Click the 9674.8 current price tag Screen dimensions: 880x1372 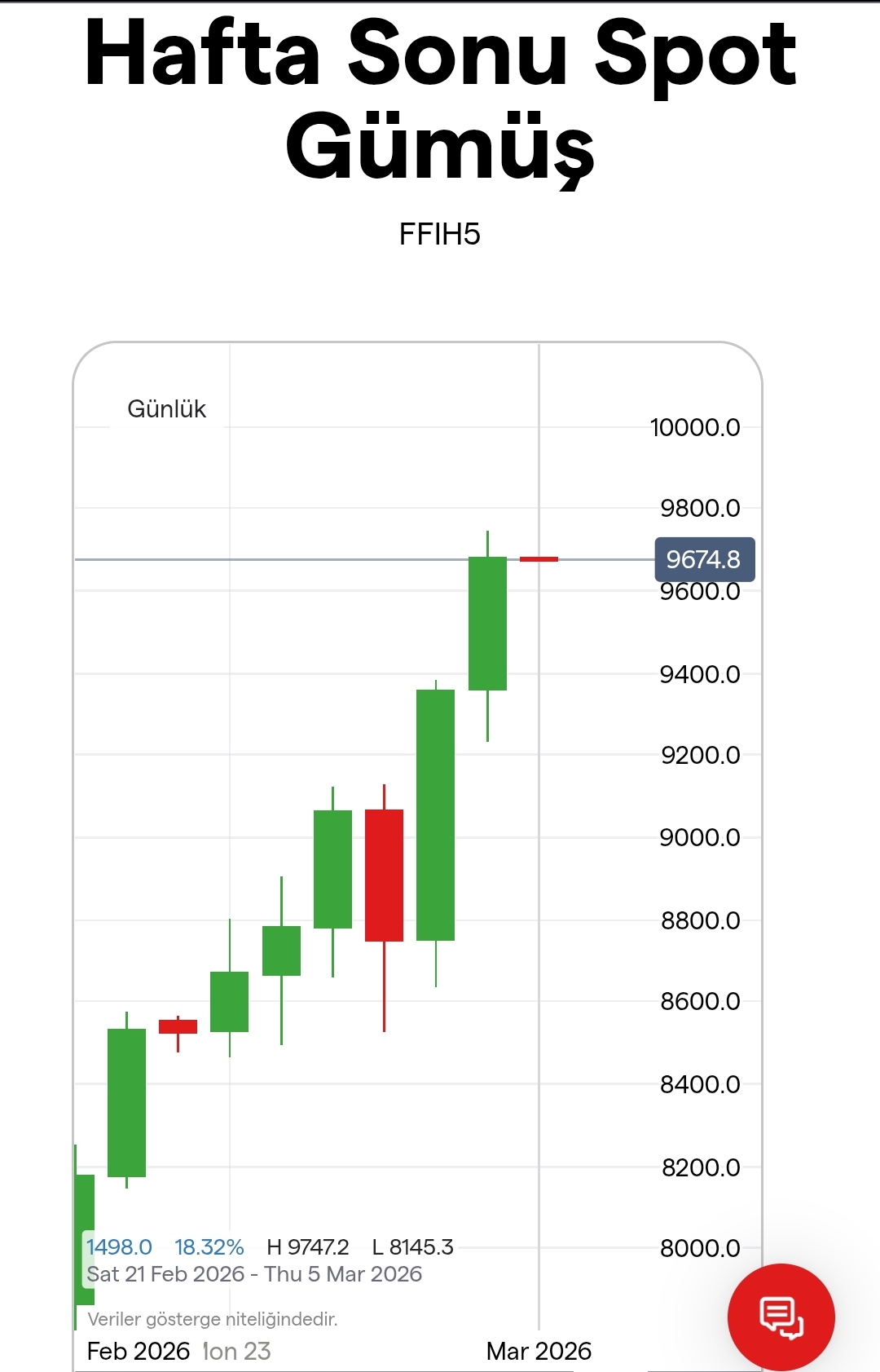704,559
